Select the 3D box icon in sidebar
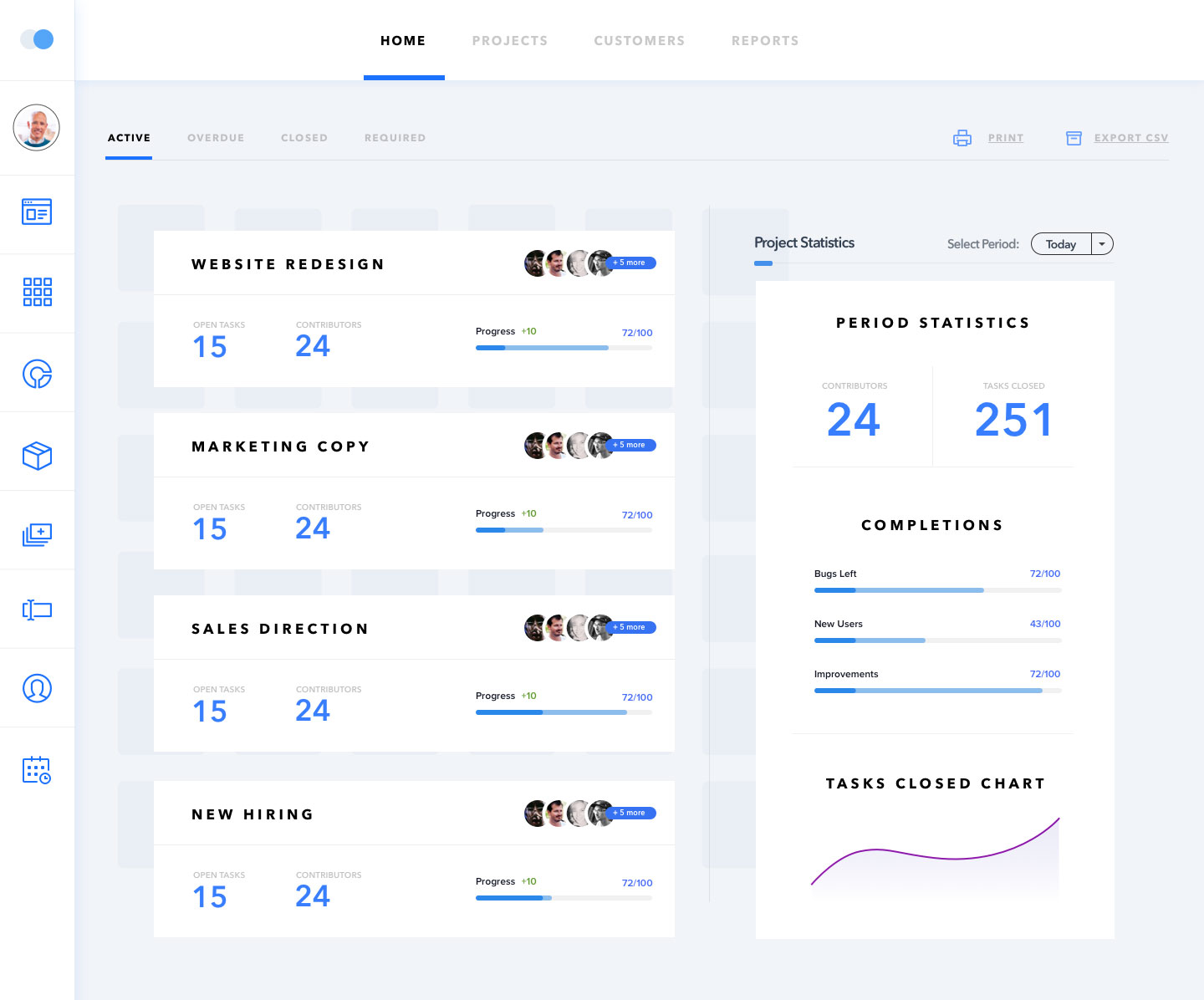Screen dimensions: 1204x1000 tap(37, 456)
